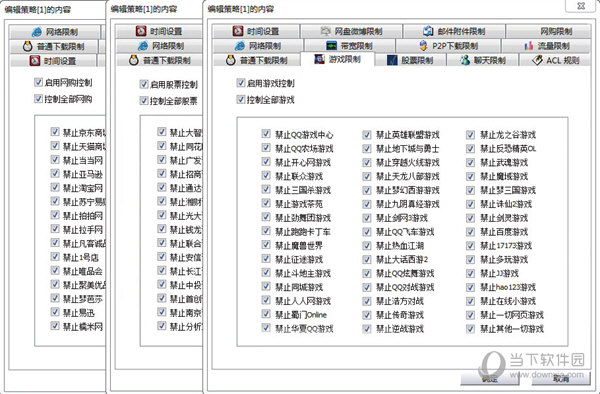Toggle 禁止唯品会 in leftmost window

pos(55,270)
